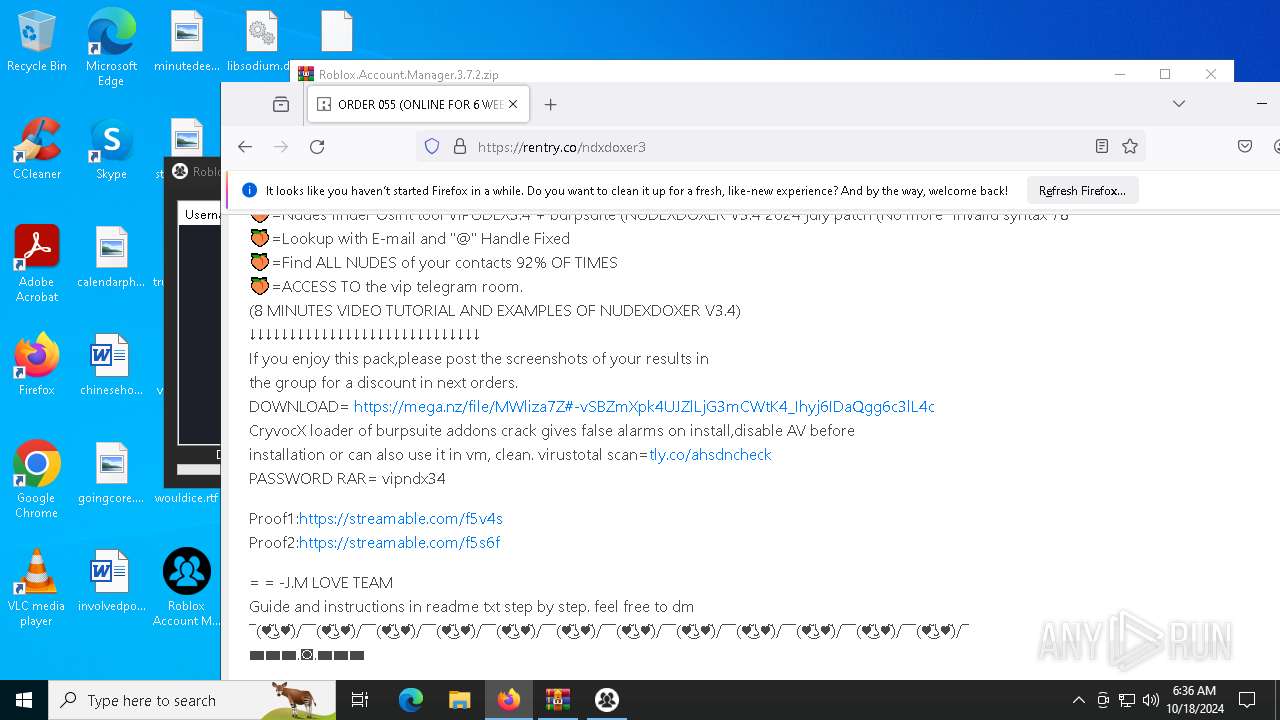This screenshot has height=720, width=1280.
Task: Expand the list all tabs chevron
Action: point(1179,104)
